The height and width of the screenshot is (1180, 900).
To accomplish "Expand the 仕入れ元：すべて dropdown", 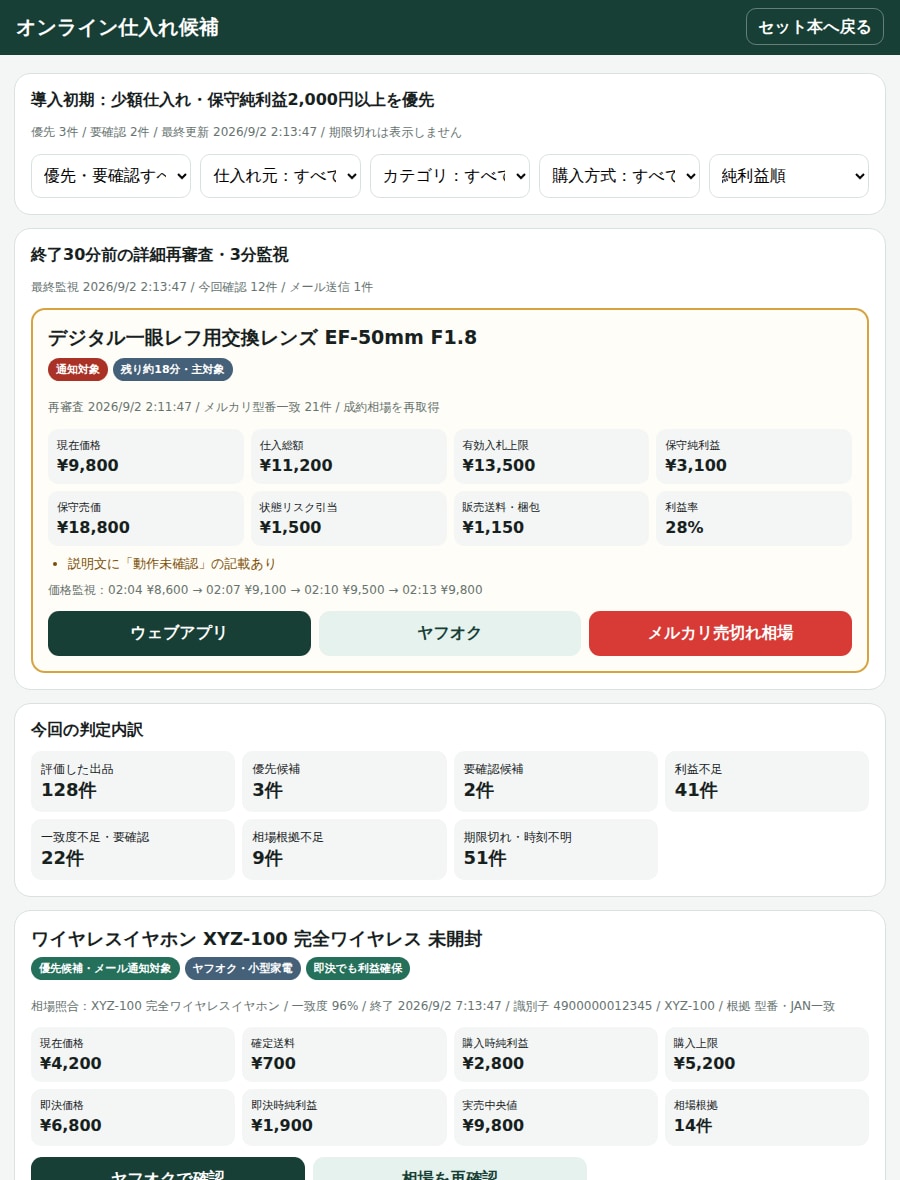I will pos(280,176).
